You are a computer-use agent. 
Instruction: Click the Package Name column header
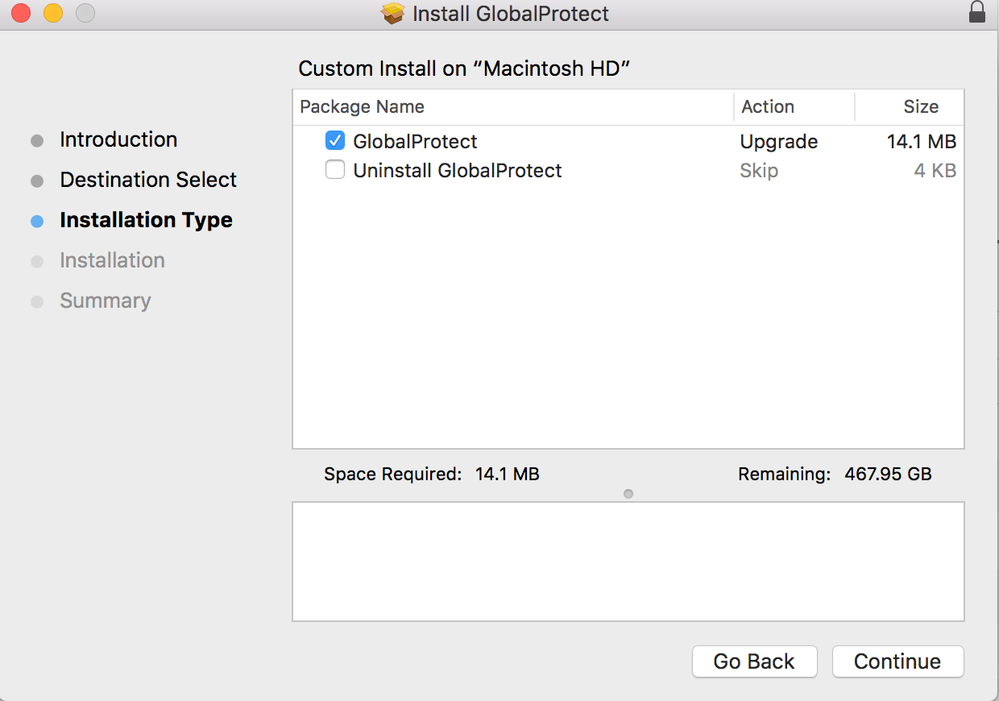[362, 107]
